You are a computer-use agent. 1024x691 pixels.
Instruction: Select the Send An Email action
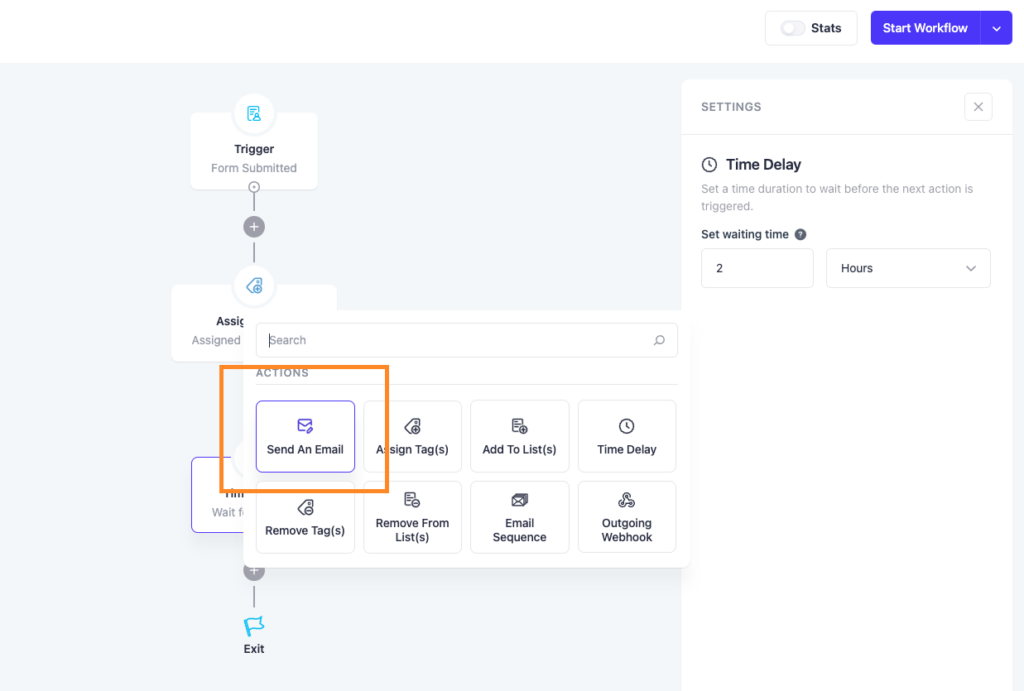point(305,436)
